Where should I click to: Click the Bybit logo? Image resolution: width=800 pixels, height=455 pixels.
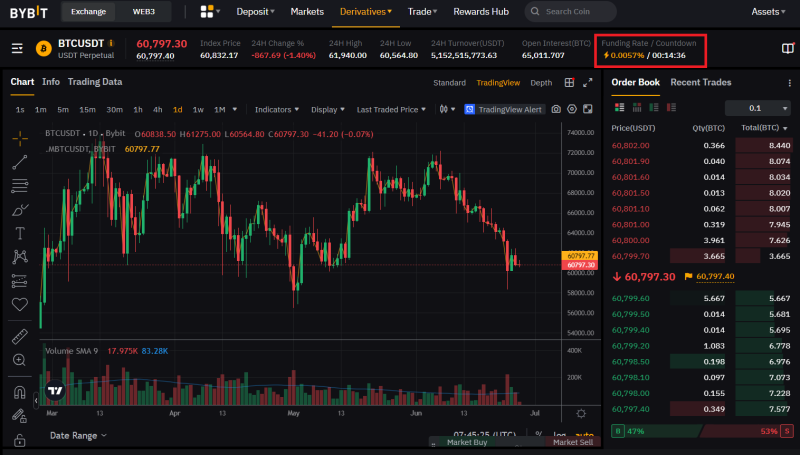point(29,12)
